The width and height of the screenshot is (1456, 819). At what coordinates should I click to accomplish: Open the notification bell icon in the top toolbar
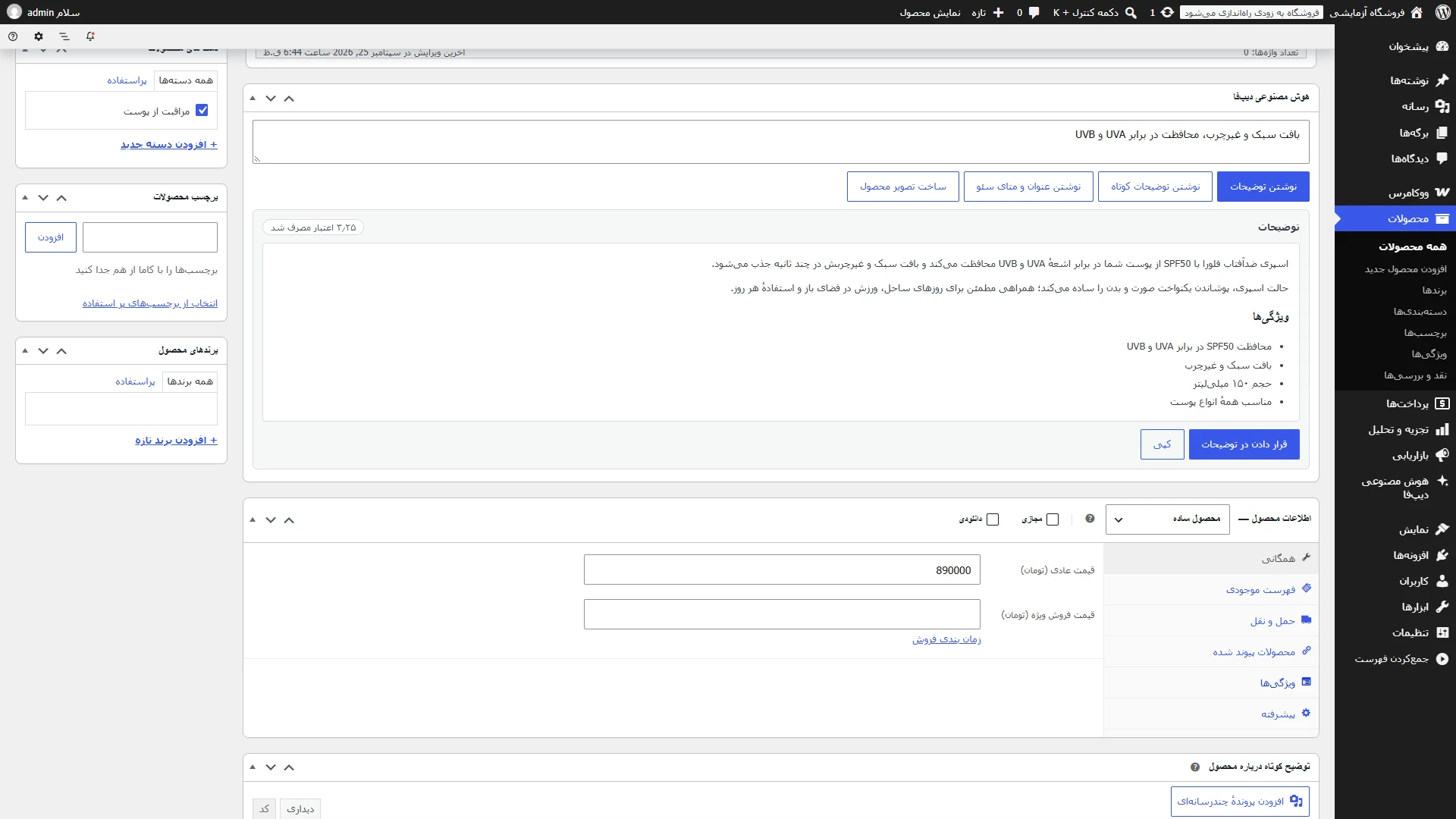coord(90,36)
